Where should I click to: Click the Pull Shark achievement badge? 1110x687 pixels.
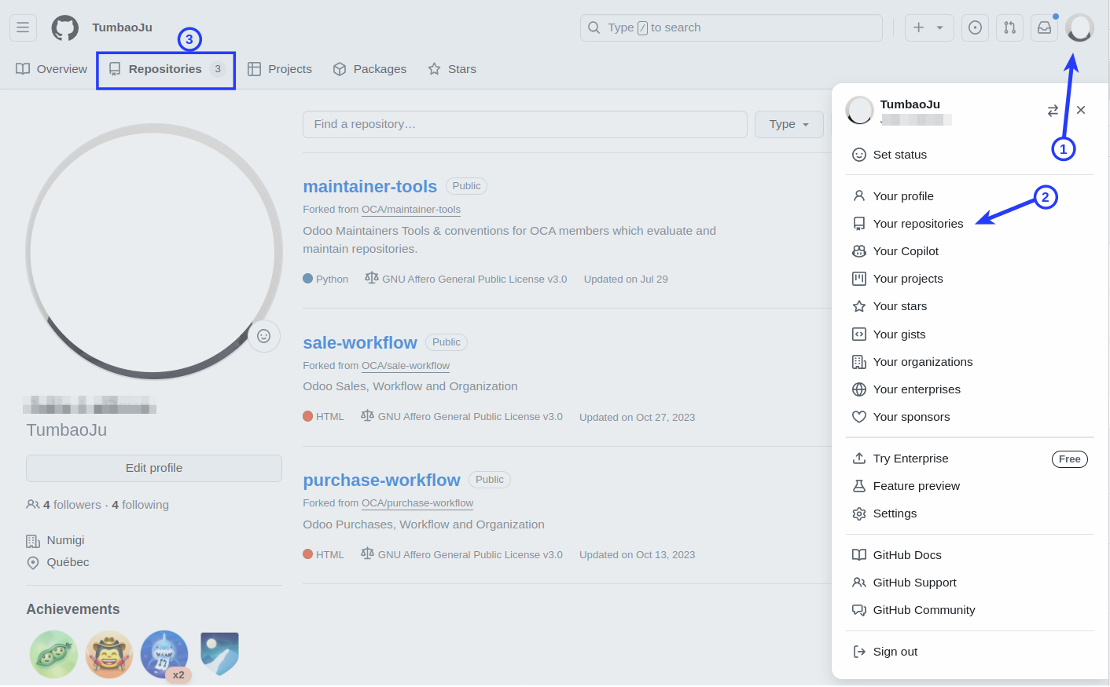[165, 654]
